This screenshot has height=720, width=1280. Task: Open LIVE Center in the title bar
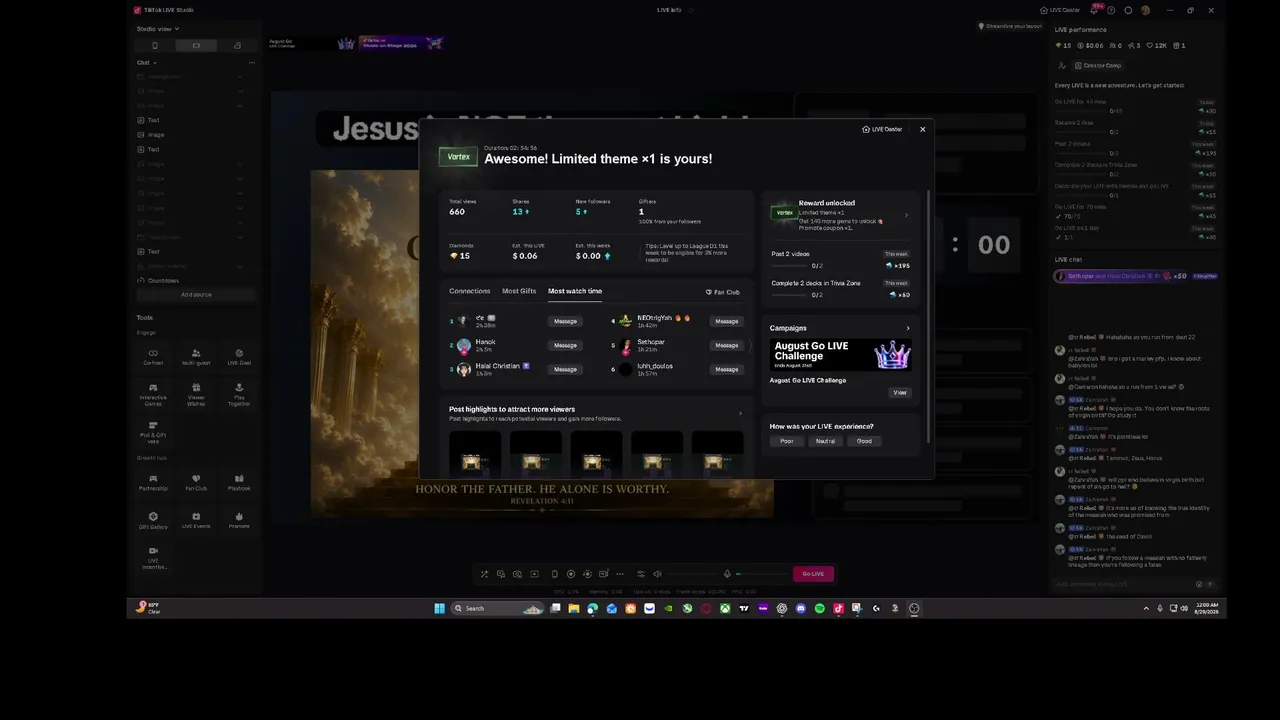pos(1061,10)
